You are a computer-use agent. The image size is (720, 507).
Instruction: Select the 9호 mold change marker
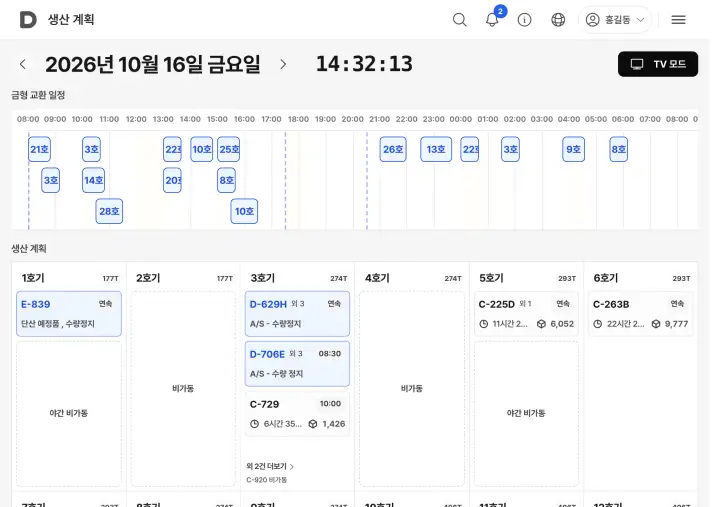(574, 149)
